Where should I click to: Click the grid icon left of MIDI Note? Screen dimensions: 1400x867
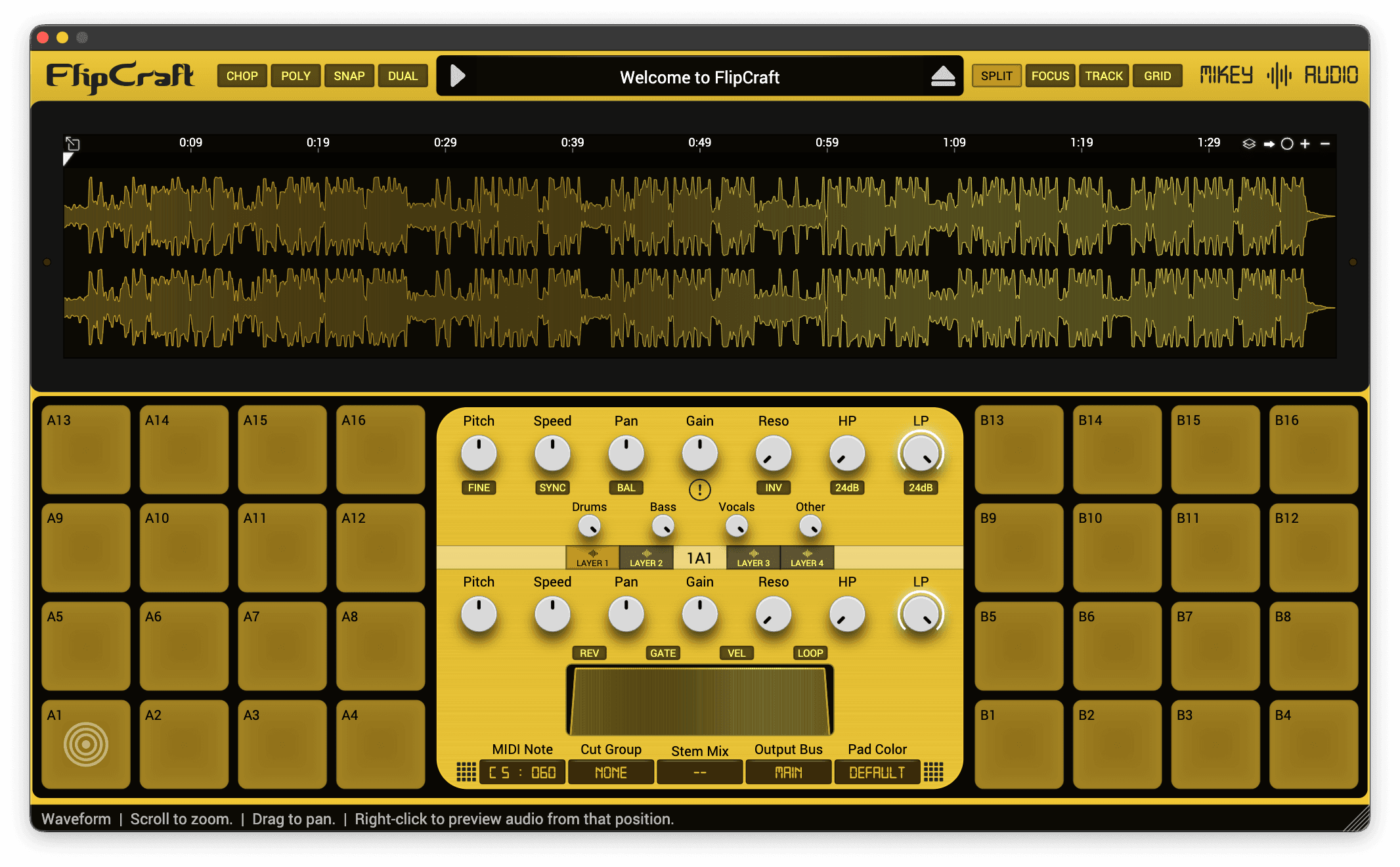[x=466, y=772]
